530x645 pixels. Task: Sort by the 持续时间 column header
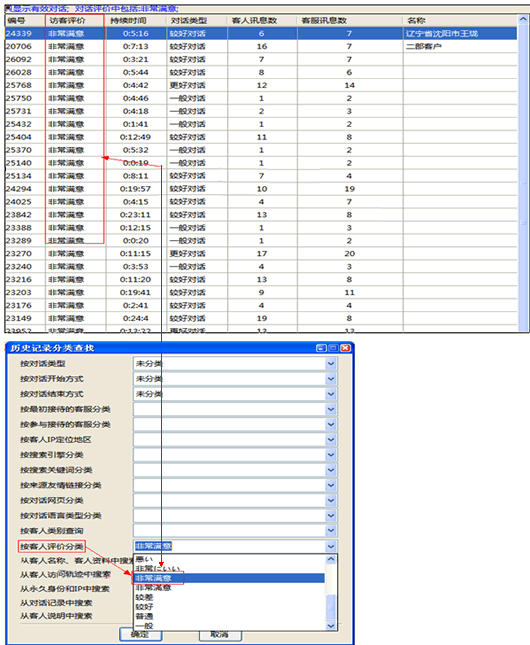tap(136, 21)
